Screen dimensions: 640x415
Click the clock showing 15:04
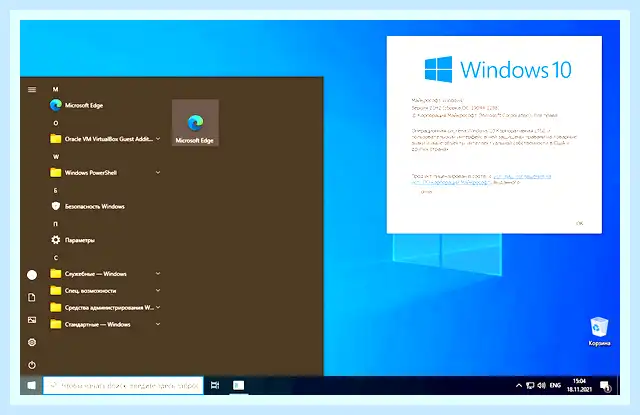tap(579, 385)
